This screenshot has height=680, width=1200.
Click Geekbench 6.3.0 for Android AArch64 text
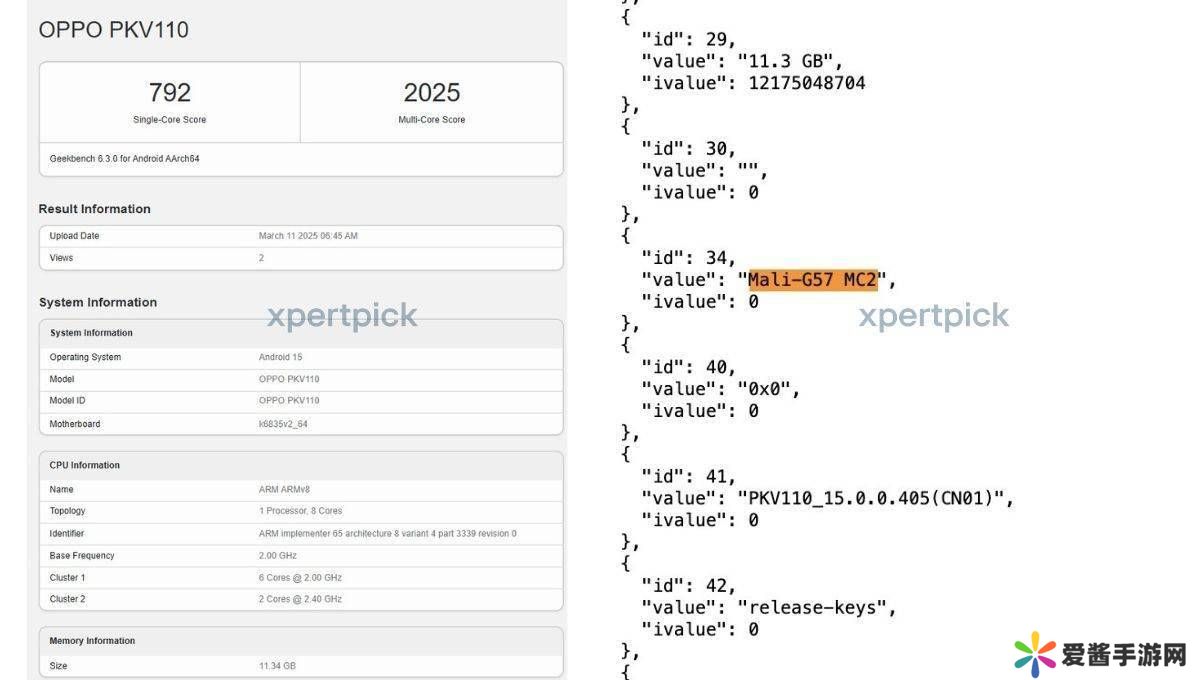coord(124,158)
